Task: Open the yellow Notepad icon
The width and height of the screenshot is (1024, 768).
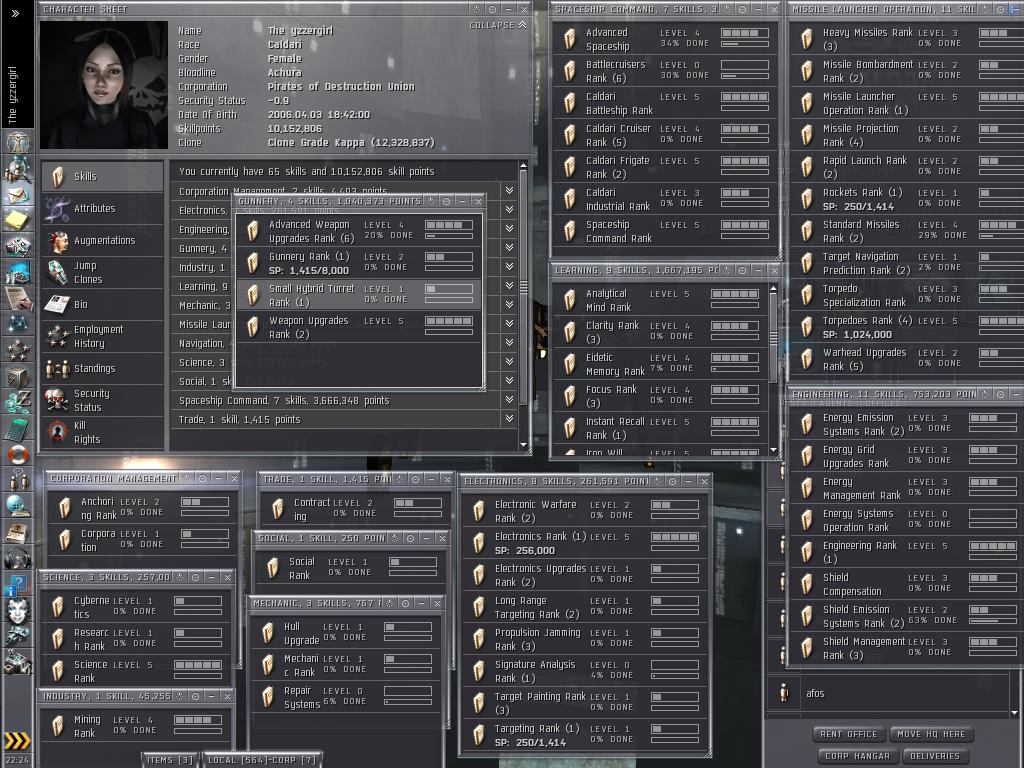Action: [18, 220]
